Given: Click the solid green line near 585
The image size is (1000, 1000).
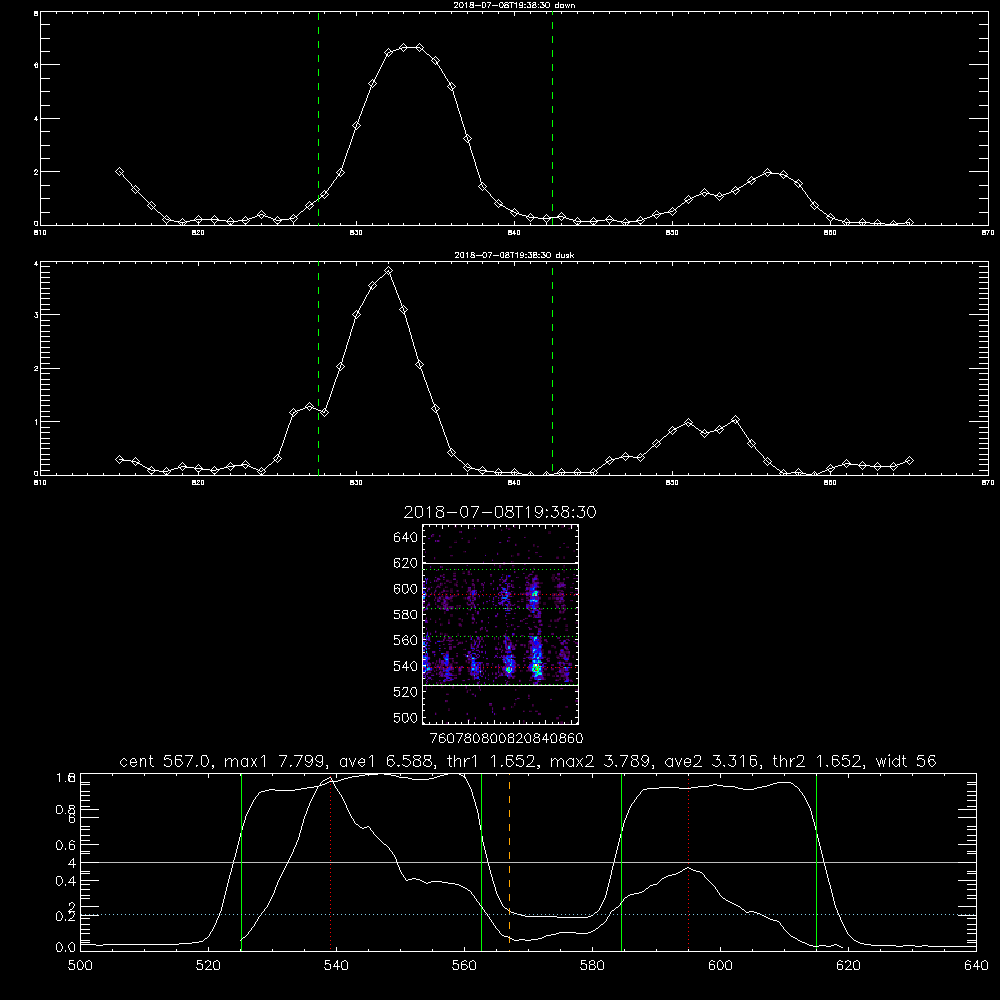Looking at the screenshot, I should point(622,861).
